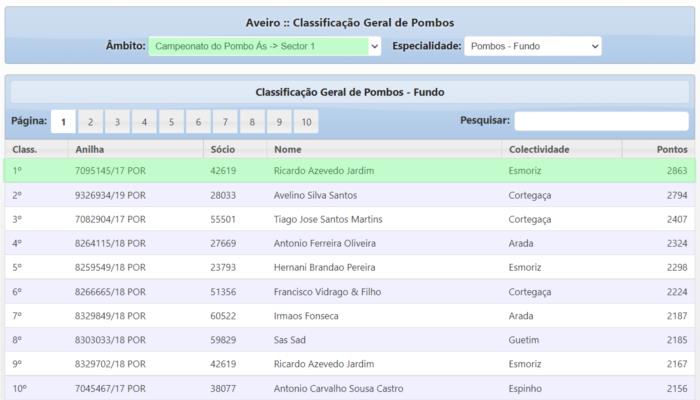Sort table by Nome column

point(287,149)
